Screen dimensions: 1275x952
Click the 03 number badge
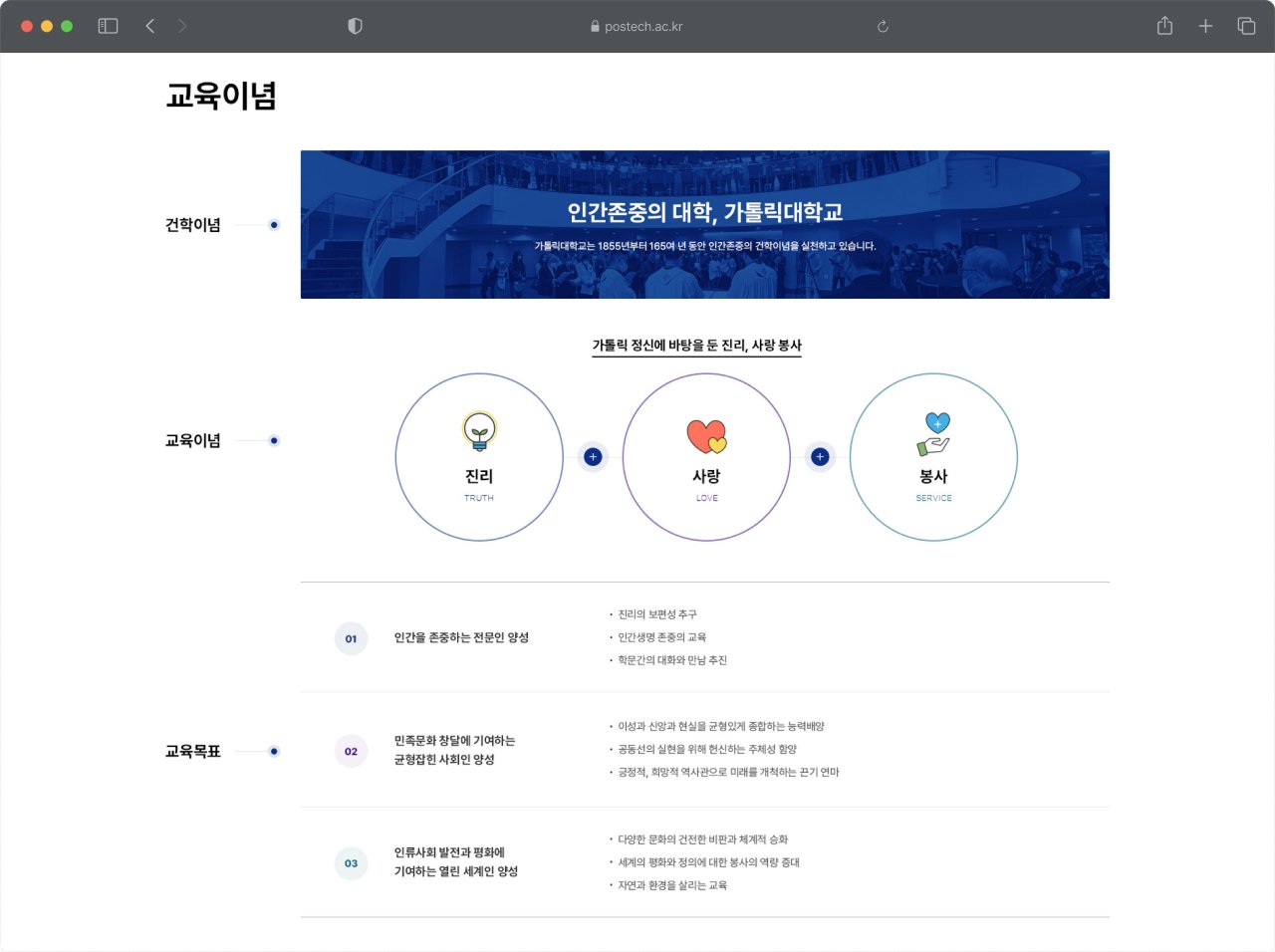coord(351,863)
